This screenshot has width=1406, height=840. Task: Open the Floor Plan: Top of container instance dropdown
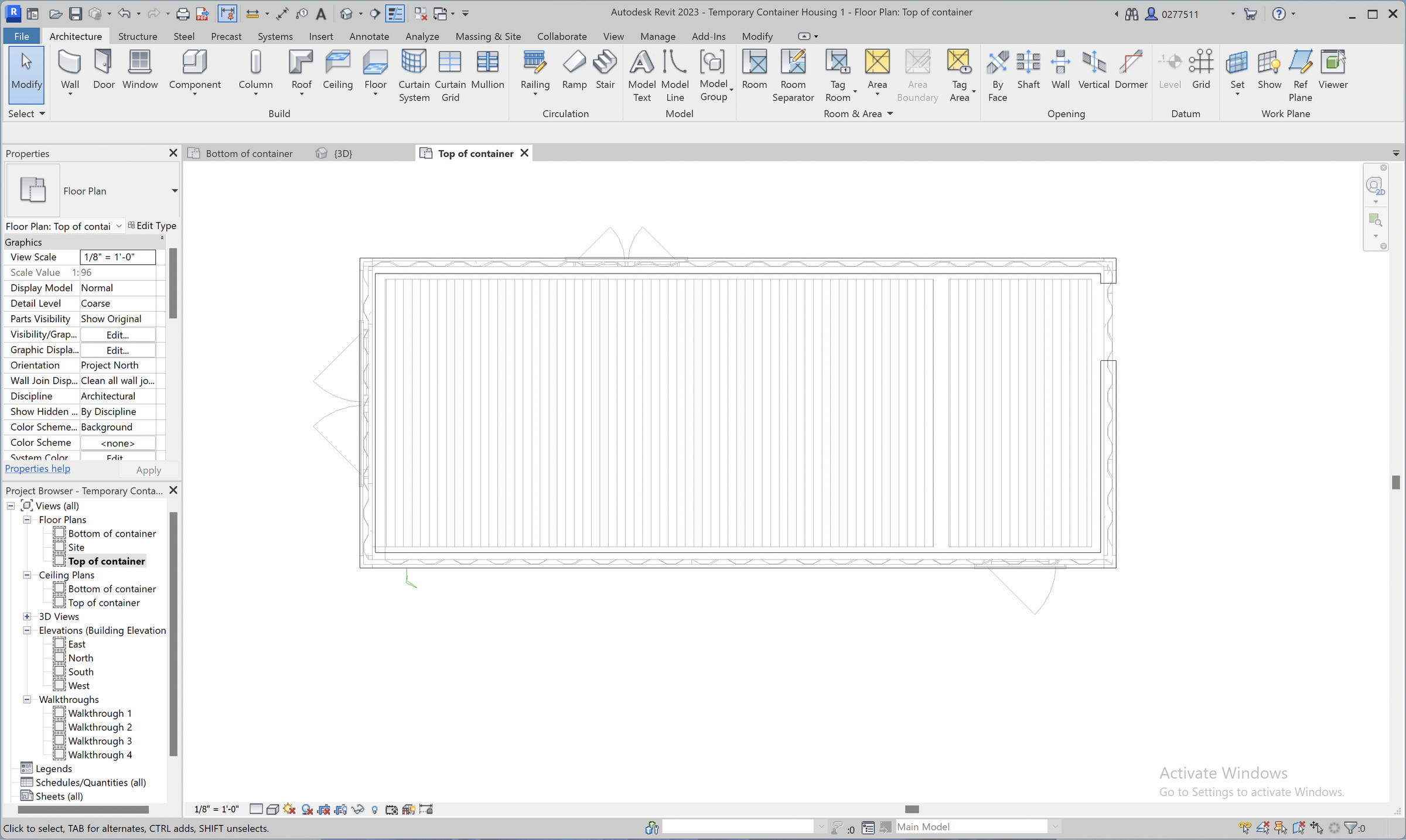pyautogui.click(x=119, y=226)
